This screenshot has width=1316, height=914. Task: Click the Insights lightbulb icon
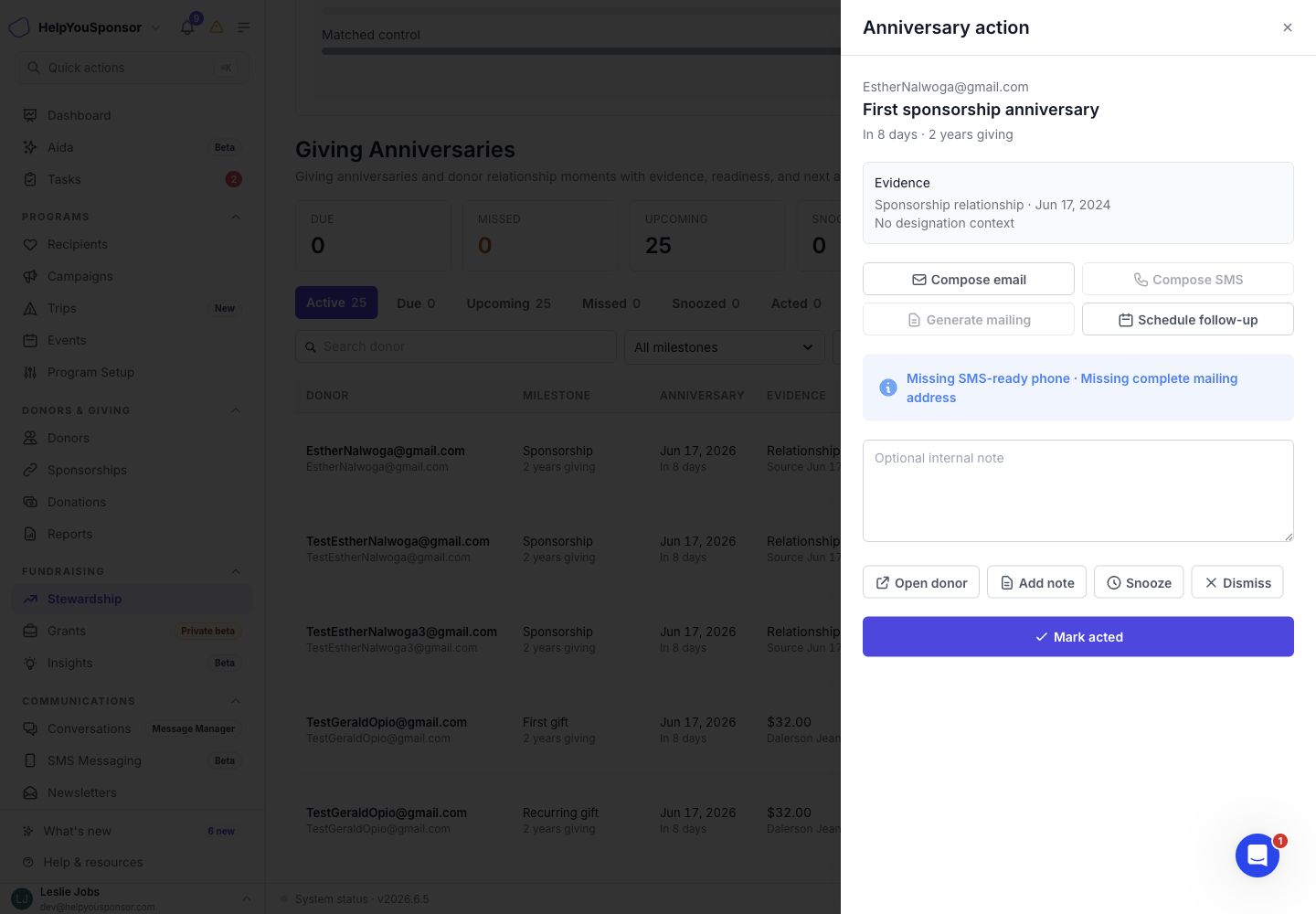30,663
